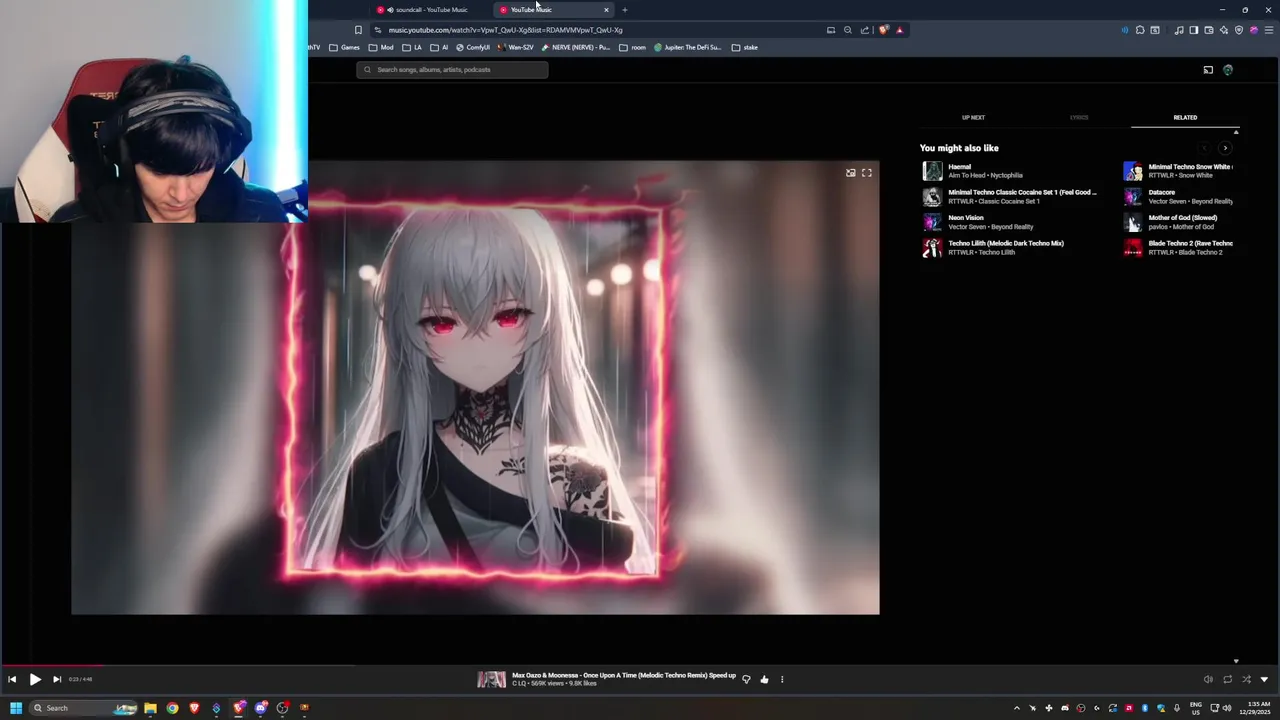Open a new browser tab
The width and height of the screenshot is (1280, 720).
624,10
